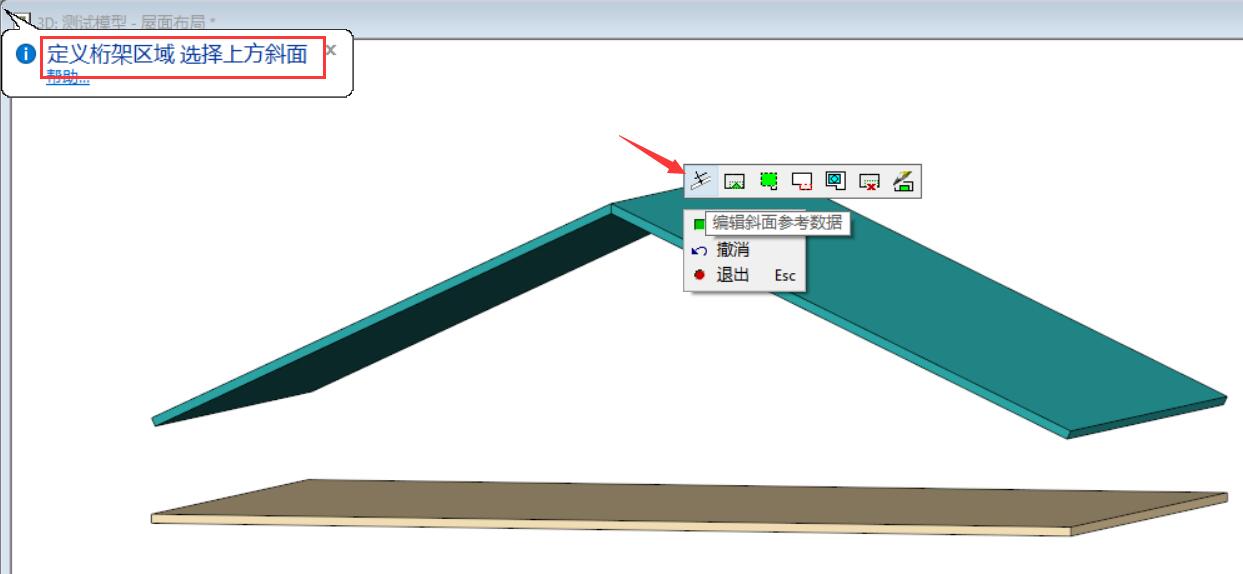Click the blue info icon in the balloon
This screenshot has height=574, width=1243.
pyautogui.click(x=27, y=53)
